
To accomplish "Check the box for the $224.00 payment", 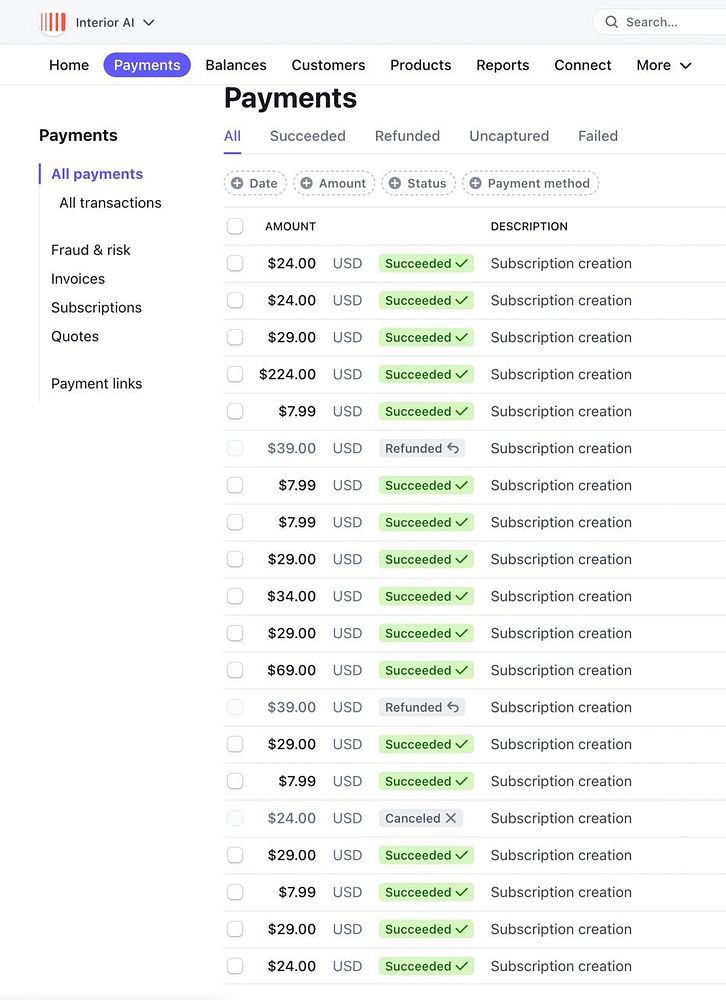I will pyautogui.click(x=235, y=374).
